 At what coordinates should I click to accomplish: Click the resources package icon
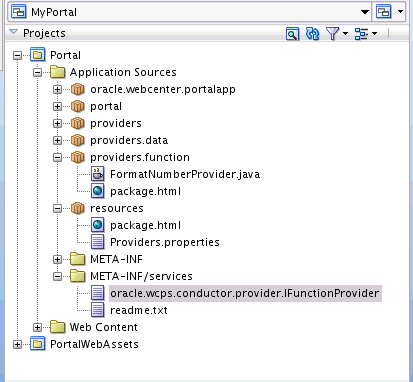point(78,208)
